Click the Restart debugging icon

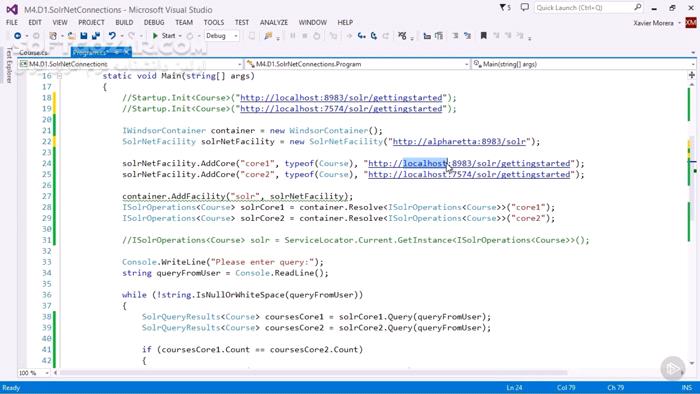tap(317, 36)
